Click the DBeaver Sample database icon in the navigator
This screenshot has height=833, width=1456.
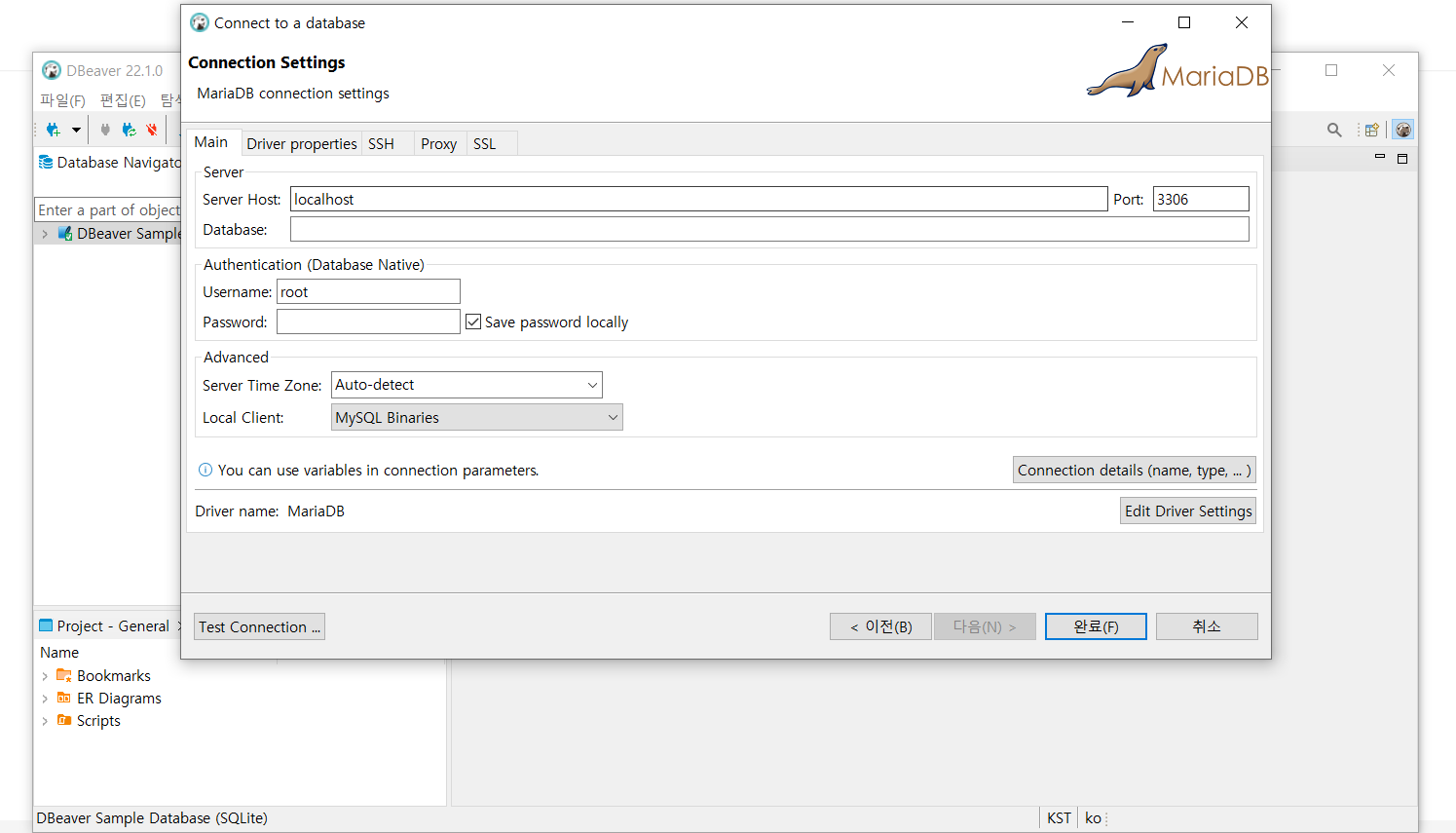(65, 234)
